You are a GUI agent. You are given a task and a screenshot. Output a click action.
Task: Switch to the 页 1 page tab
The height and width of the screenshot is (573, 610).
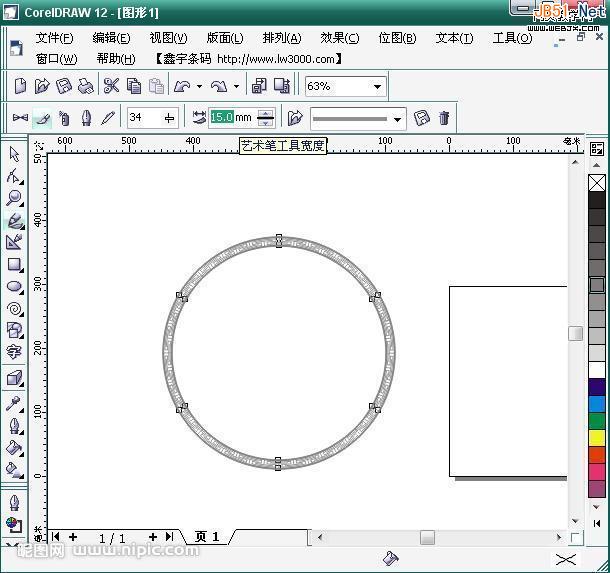coord(207,537)
